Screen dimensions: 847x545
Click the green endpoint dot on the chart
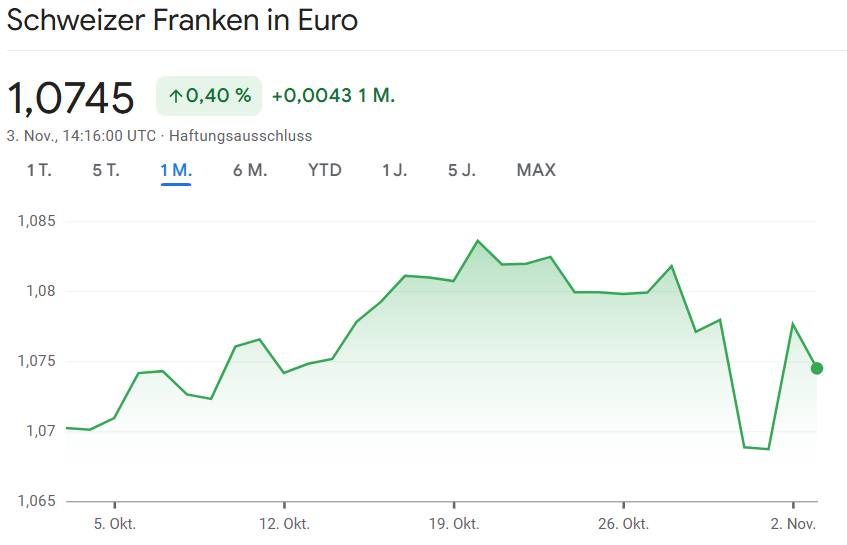[817, 368]
